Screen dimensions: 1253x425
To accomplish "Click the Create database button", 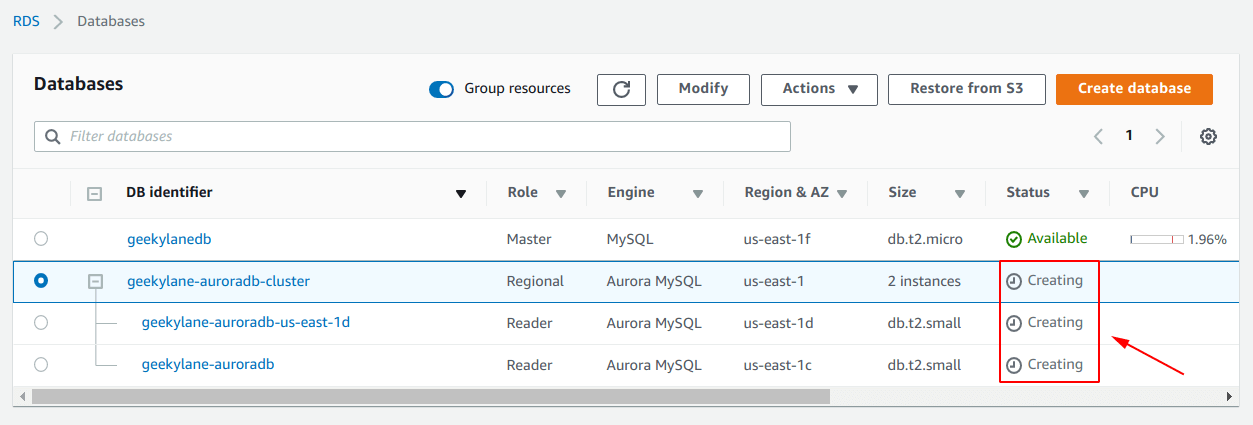I will point(1134,89).
